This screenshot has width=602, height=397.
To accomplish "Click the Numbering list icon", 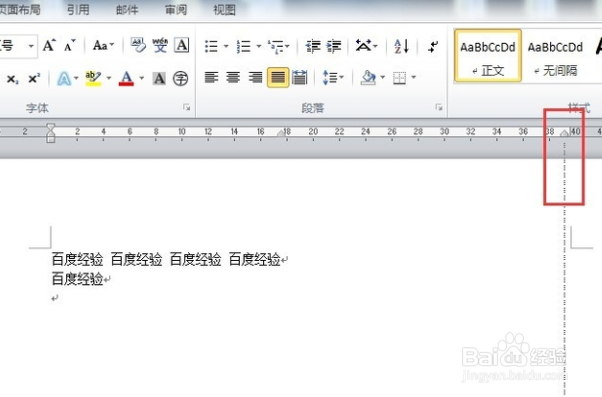I will [x=244, y=46].
